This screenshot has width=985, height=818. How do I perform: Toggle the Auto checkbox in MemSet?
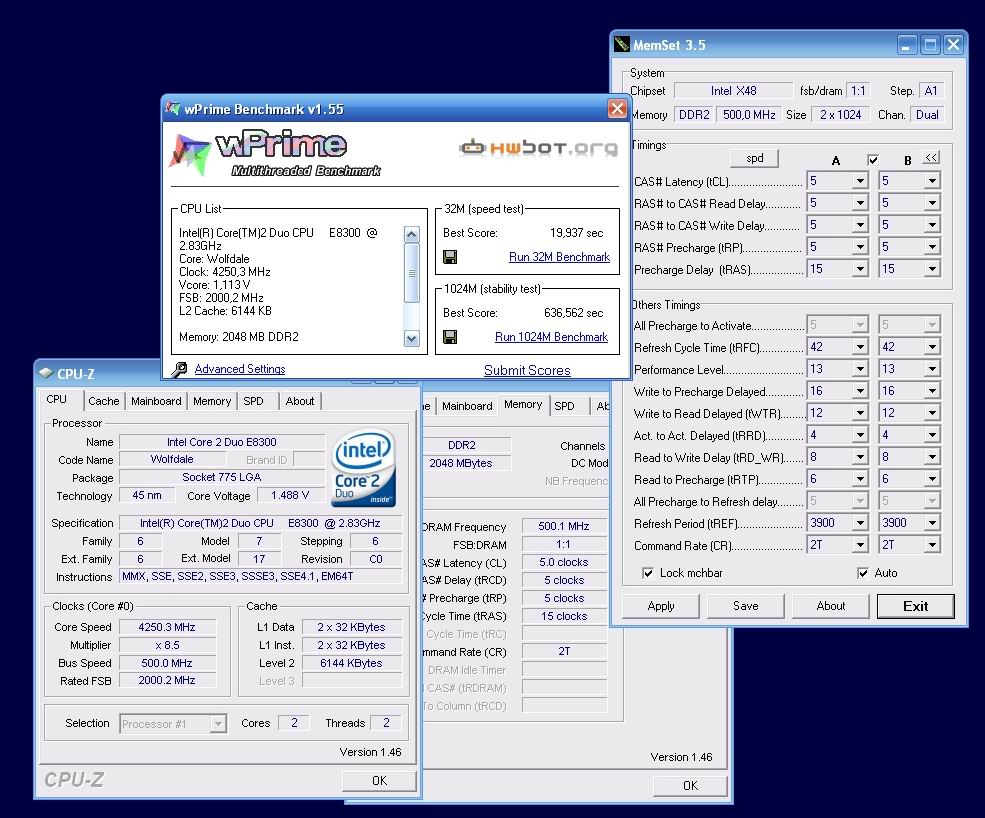tap(863, 573)
